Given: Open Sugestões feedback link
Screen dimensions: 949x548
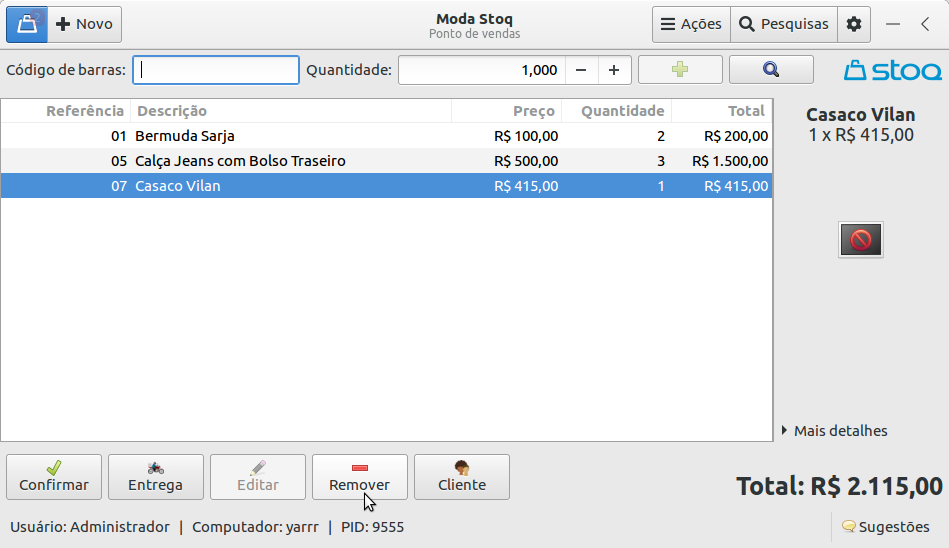Looking at the screenshot, I should tap(886, 527).
